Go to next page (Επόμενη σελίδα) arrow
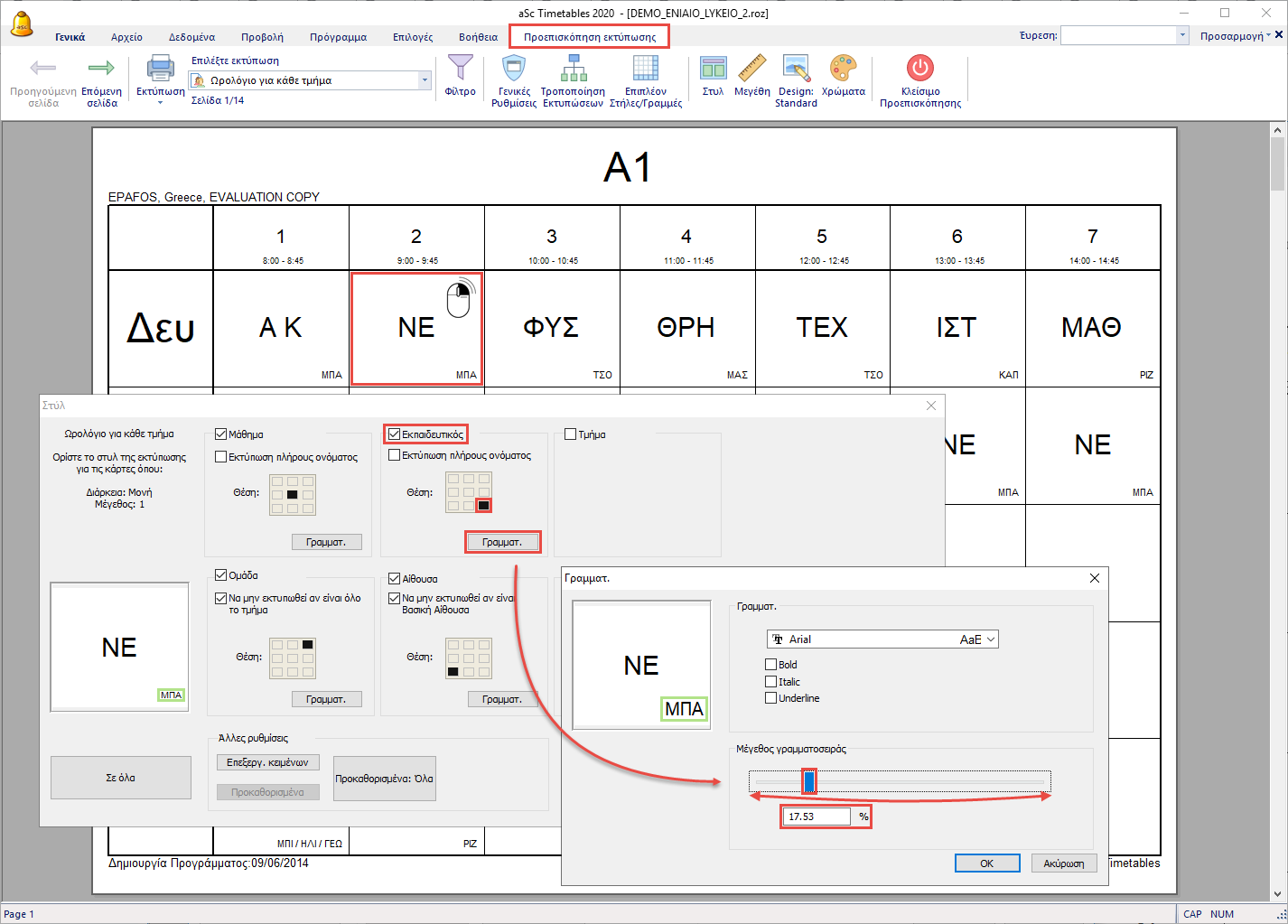The width and height of the screenshot is (1288, 924). 101,69
